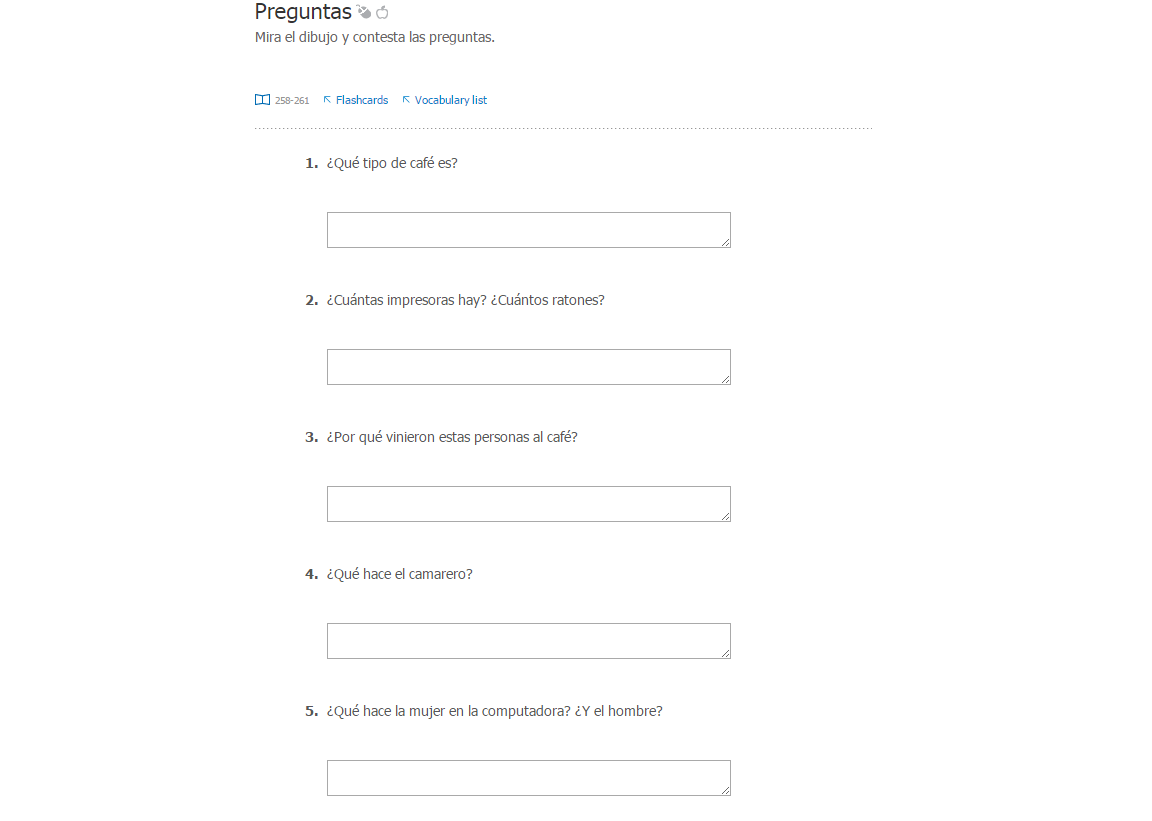Click answer box for '¿Qué tipo de café es?'

pos(528,230)
